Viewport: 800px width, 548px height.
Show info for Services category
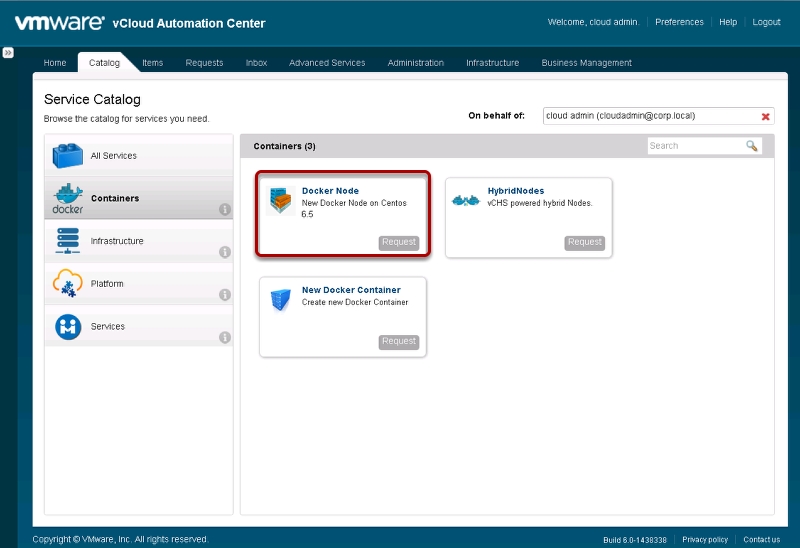coord(224,337)
